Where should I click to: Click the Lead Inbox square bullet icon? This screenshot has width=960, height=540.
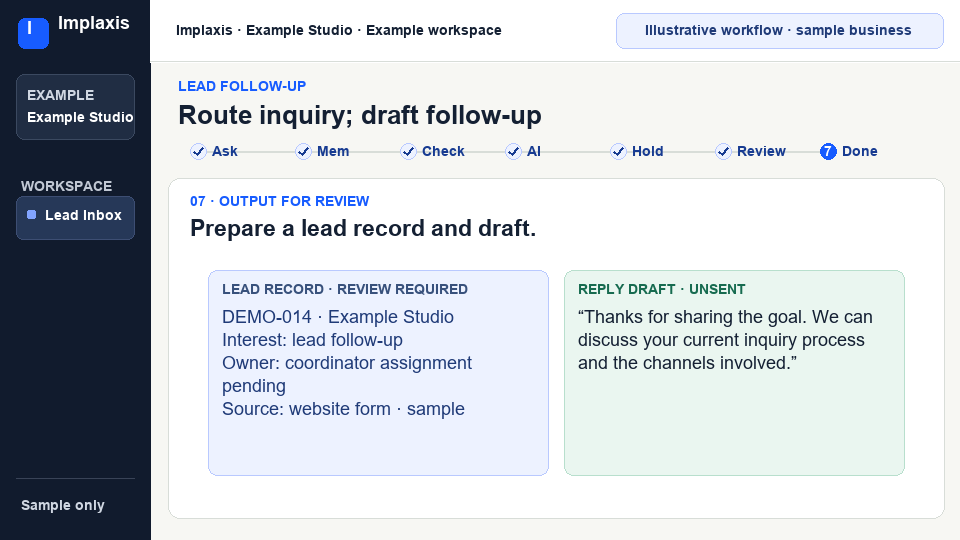[32, 215]
